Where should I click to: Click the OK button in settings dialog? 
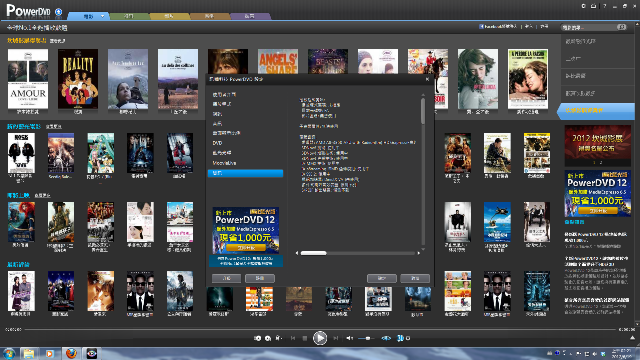click(x=382, y=278)
